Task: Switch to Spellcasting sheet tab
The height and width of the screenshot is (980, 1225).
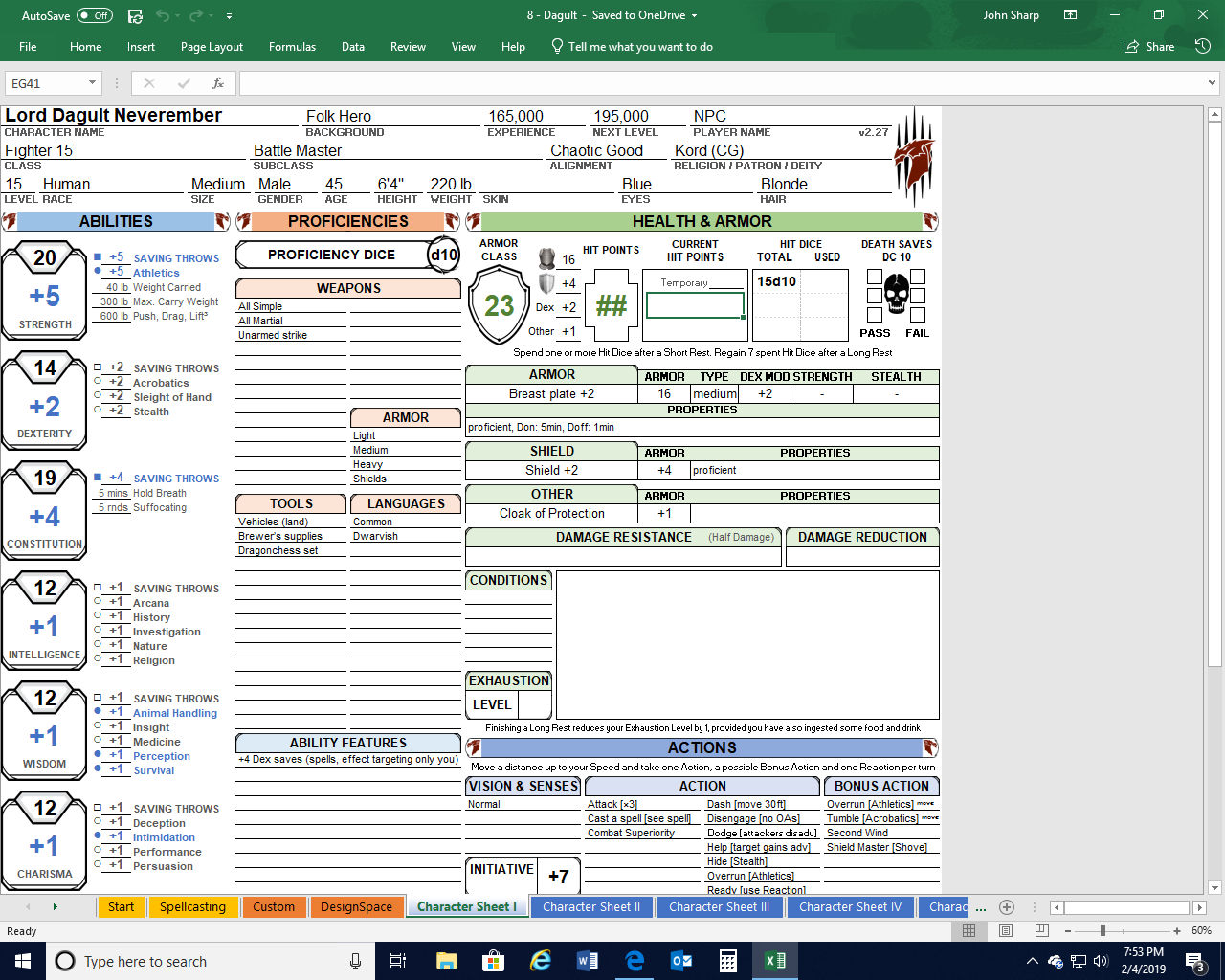Action: click(x=192, y=906)
